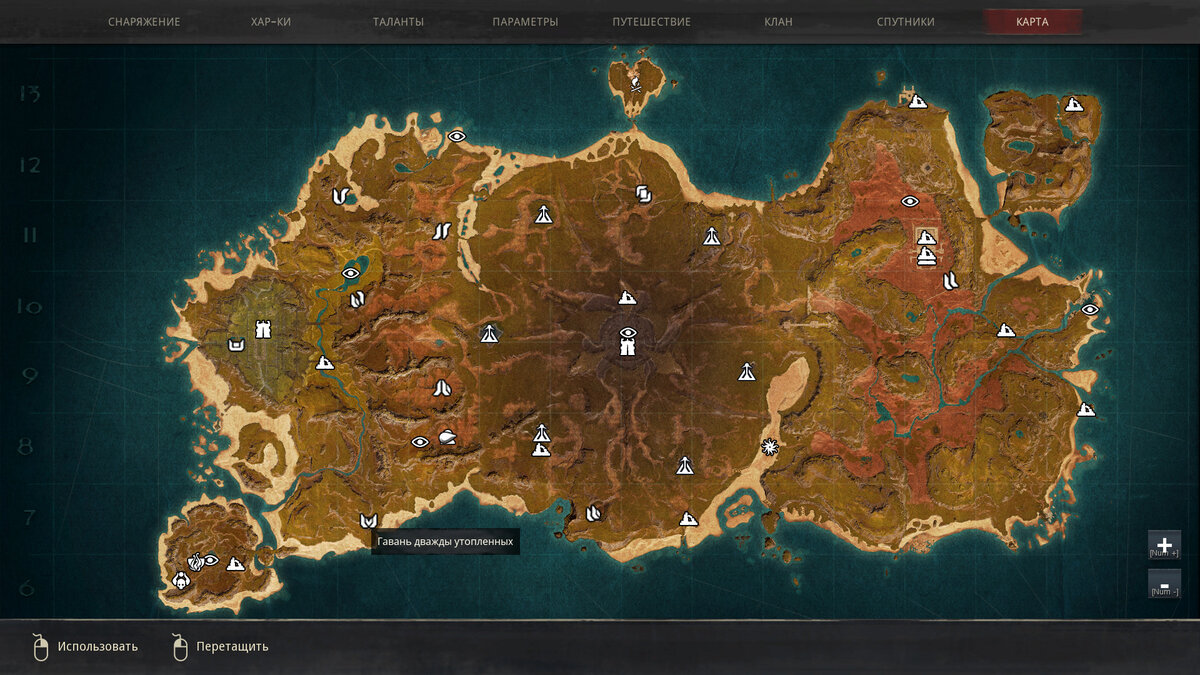1200x675 pixels.
Task: Select the boat marker directly beneath that camp marker
Action: tap(541, 450)
